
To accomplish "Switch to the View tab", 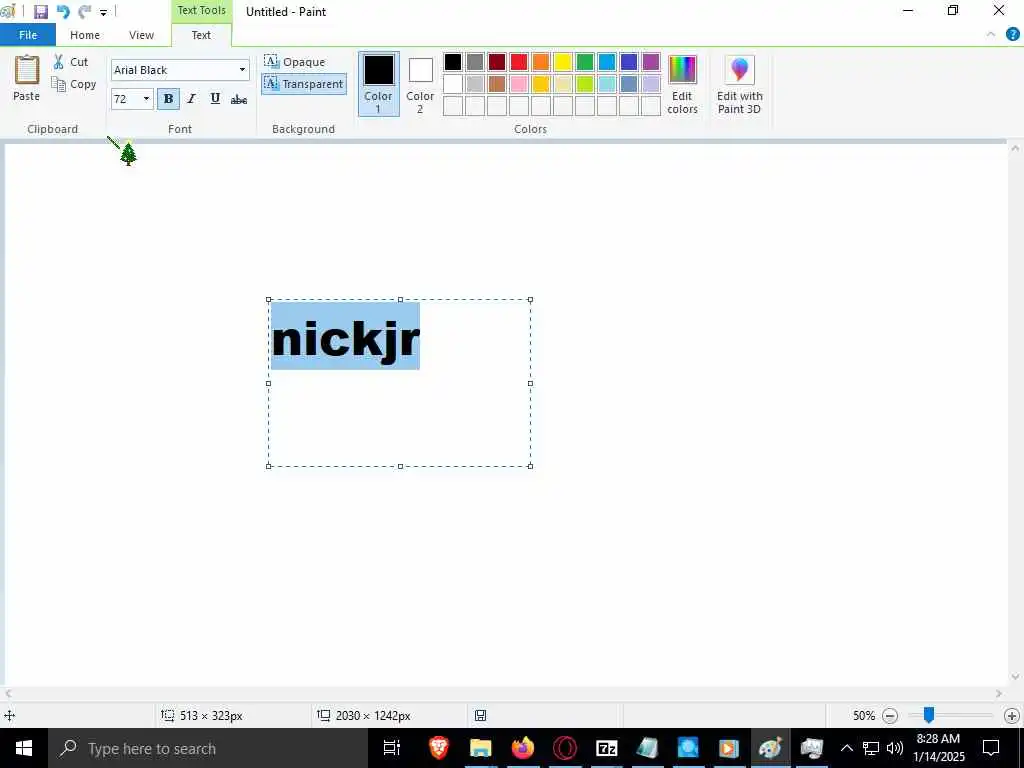I will click(141, 35).
